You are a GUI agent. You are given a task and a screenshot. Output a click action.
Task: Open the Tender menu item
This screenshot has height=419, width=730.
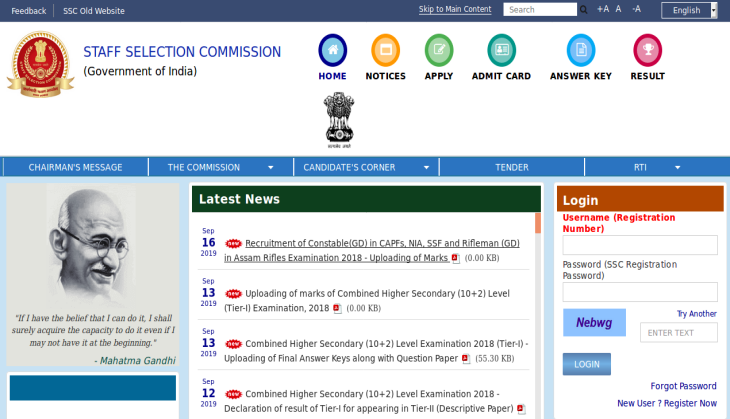point(512,167)
